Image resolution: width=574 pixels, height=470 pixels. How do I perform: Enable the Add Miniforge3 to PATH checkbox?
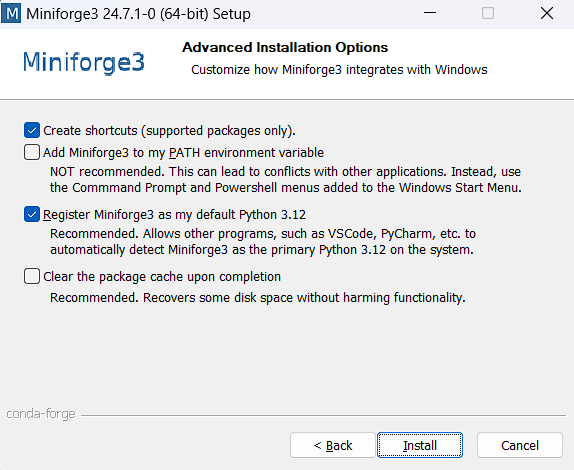coord(32,152)
